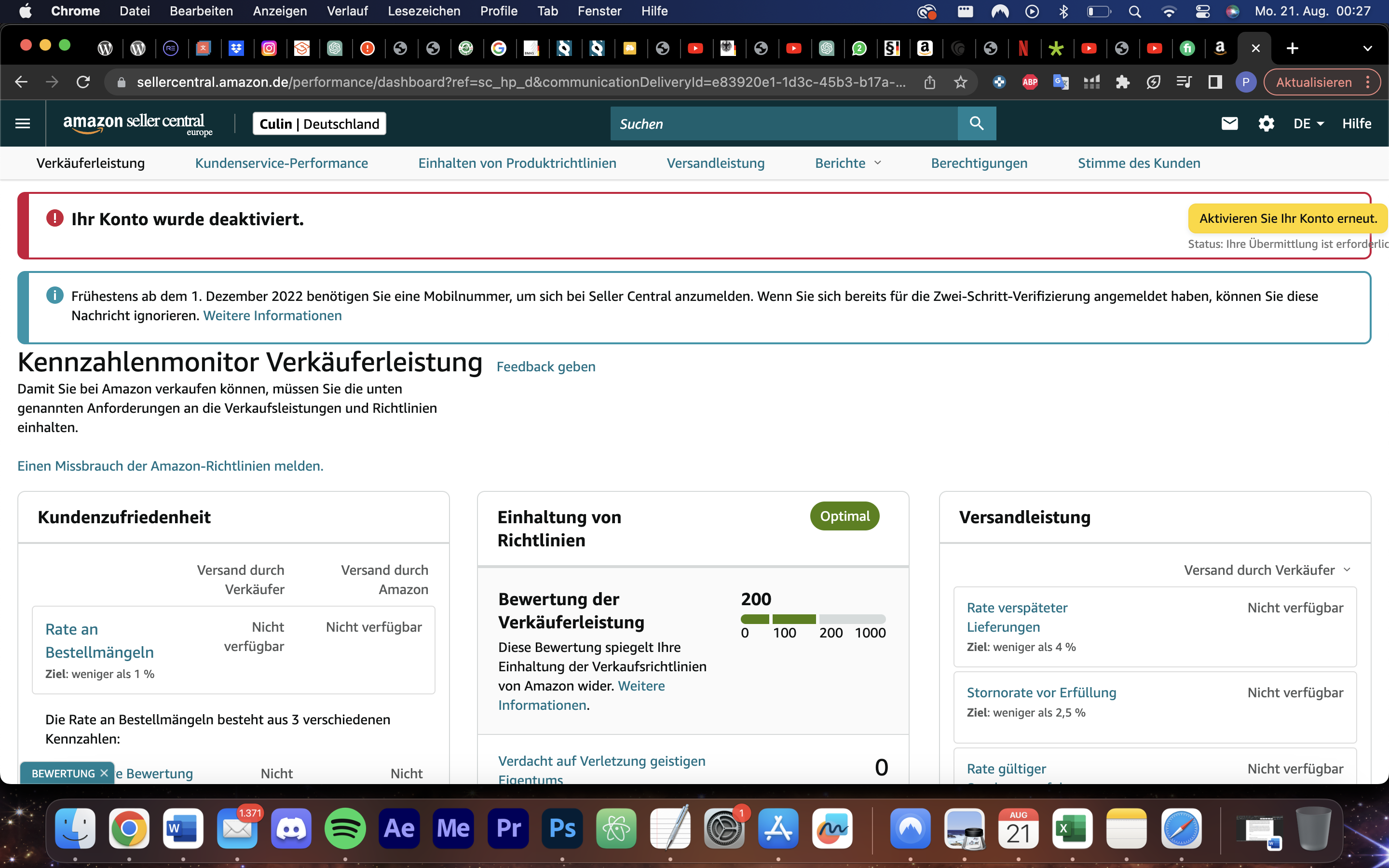Image resolution: width=1389 pixels, height=868 pixels.
Task: Open the Culin | Deutschland account switcher
Action: point(319,123)
